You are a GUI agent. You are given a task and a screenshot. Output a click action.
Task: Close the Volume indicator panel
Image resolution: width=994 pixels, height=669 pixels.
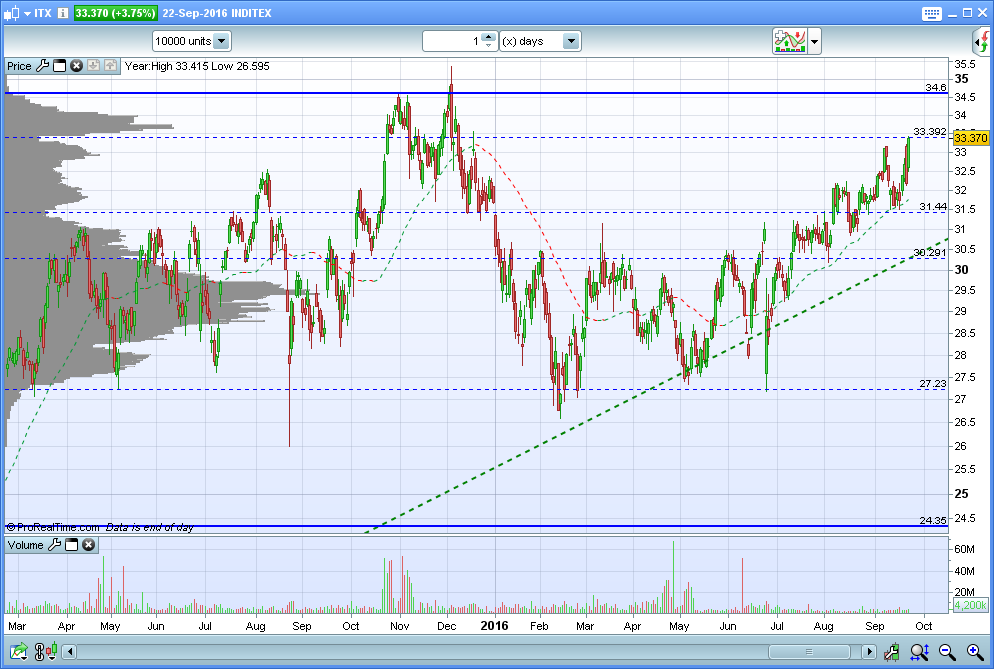tap(88, 545)
